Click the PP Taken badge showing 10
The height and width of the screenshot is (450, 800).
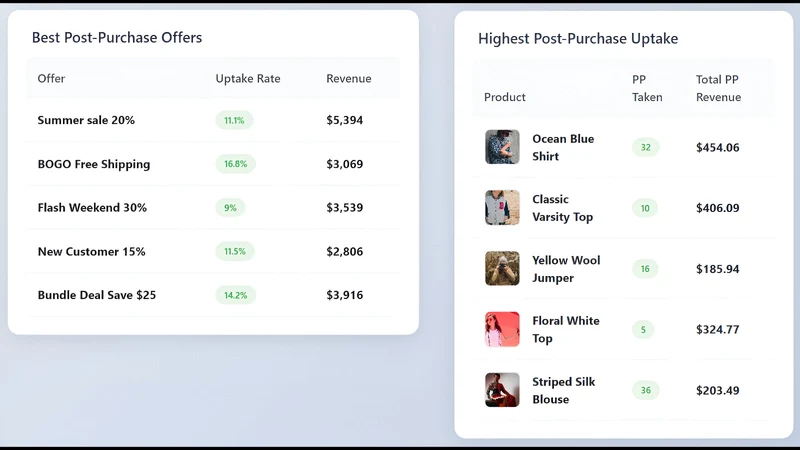click(645, 208)
